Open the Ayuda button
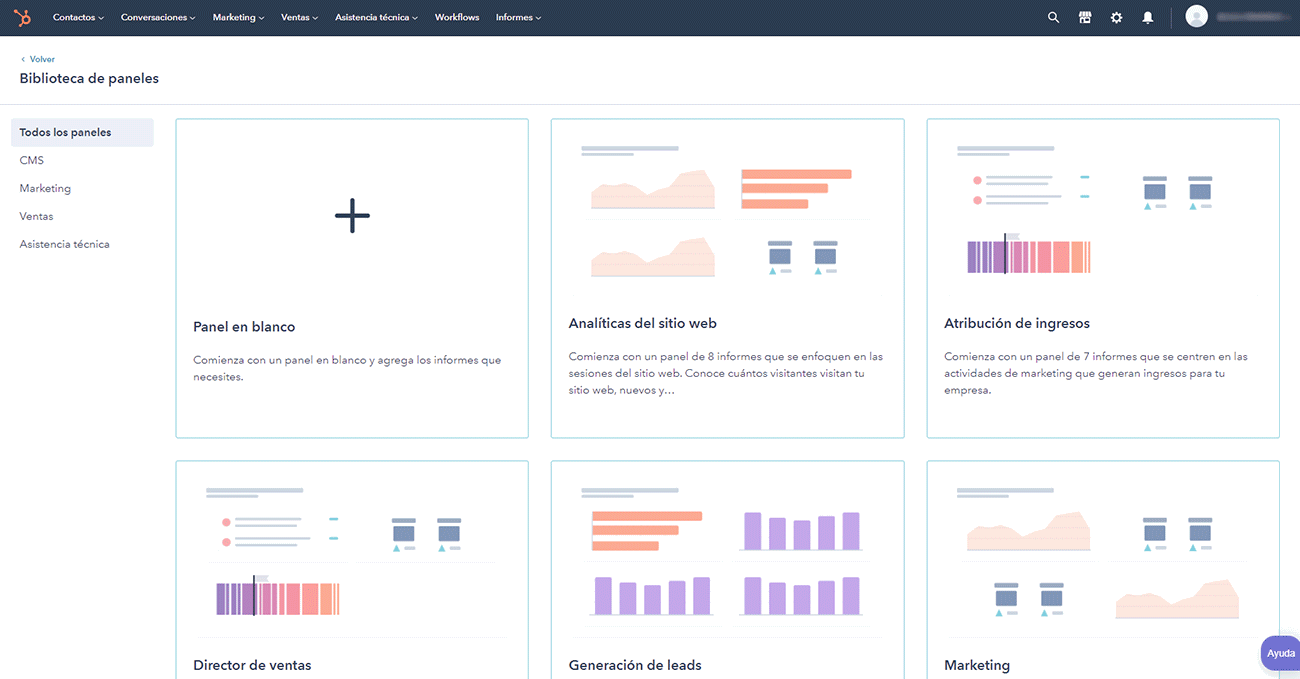1300x679 pixels. (1281, 652)
